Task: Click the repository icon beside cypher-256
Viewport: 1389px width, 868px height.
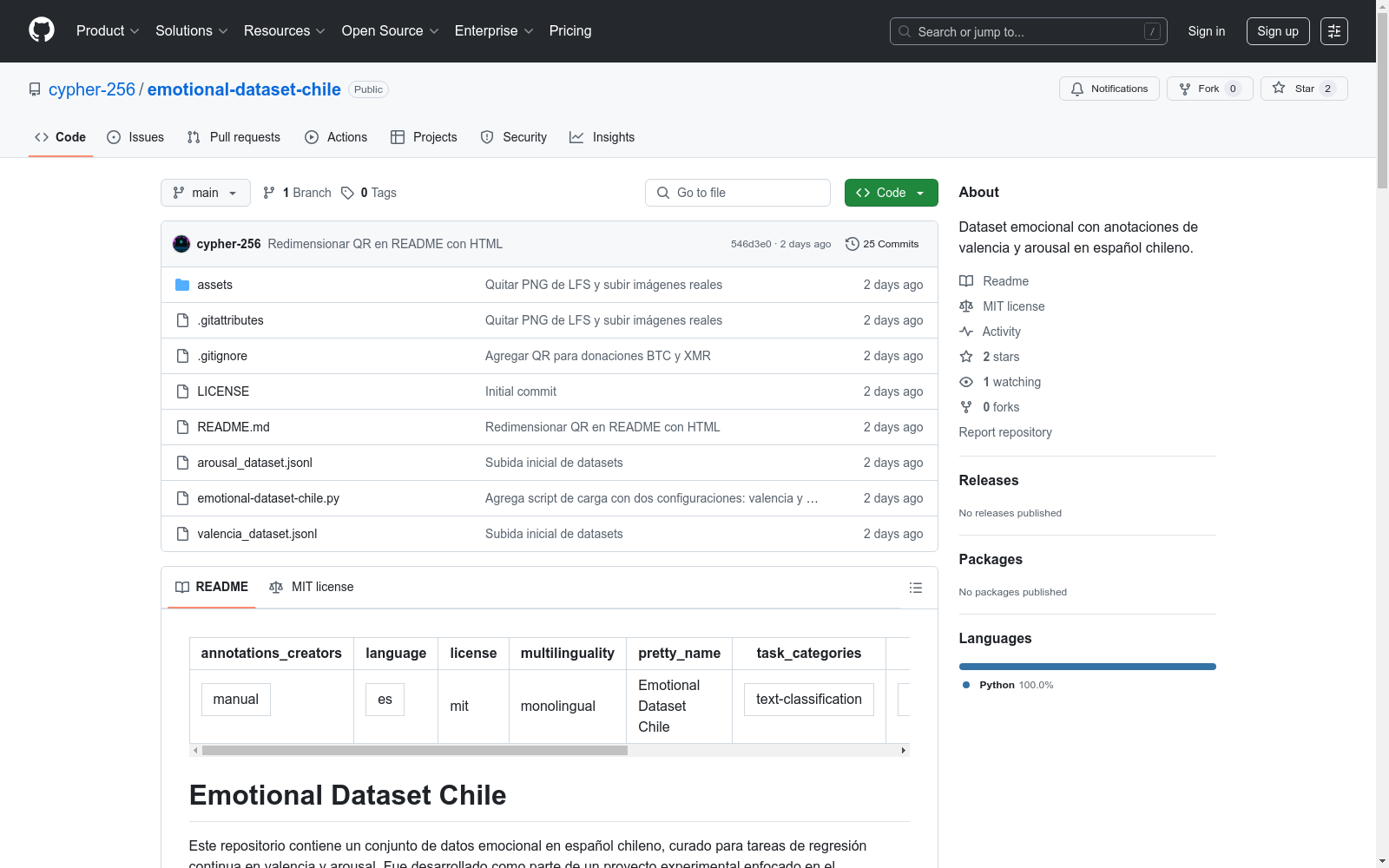Action: click(35, 89)
